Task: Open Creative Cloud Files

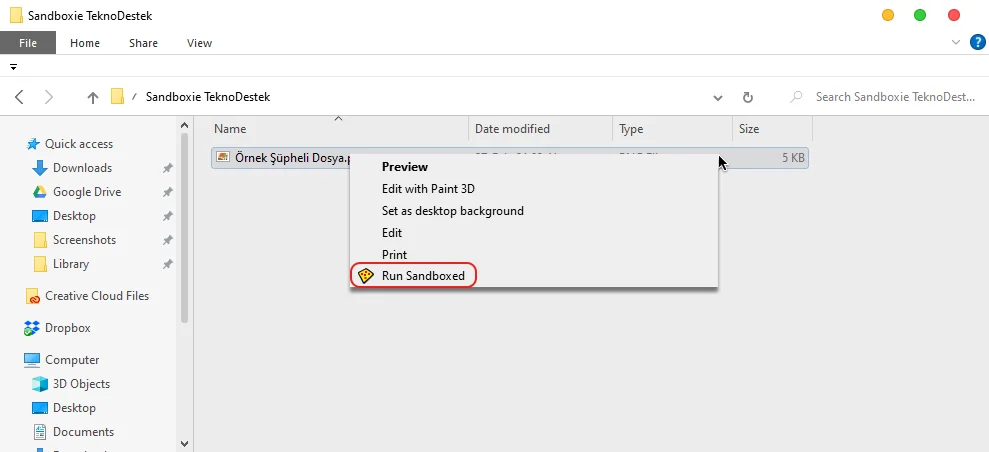Action: click(x=97, y=296)
